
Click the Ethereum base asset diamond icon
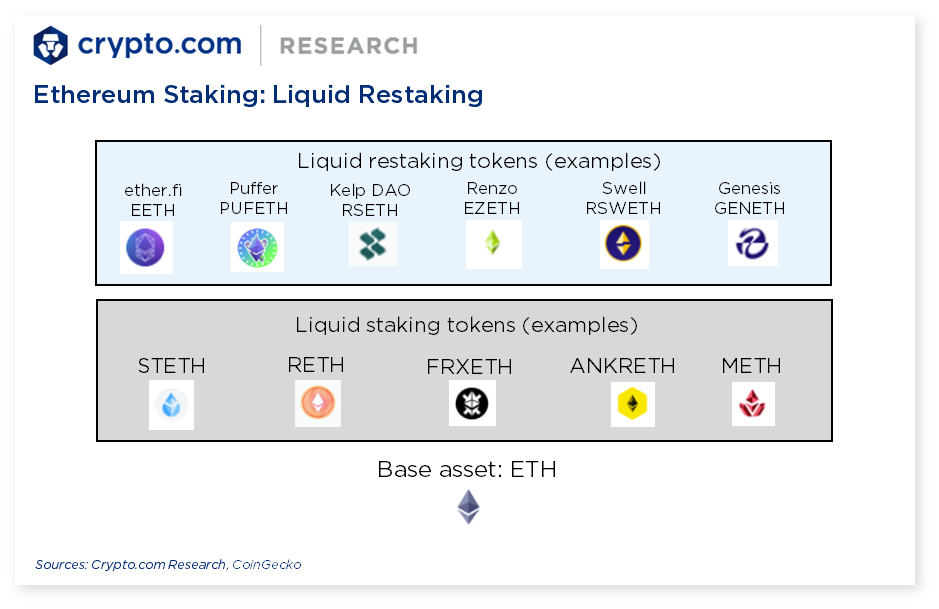tap(468, 507)
